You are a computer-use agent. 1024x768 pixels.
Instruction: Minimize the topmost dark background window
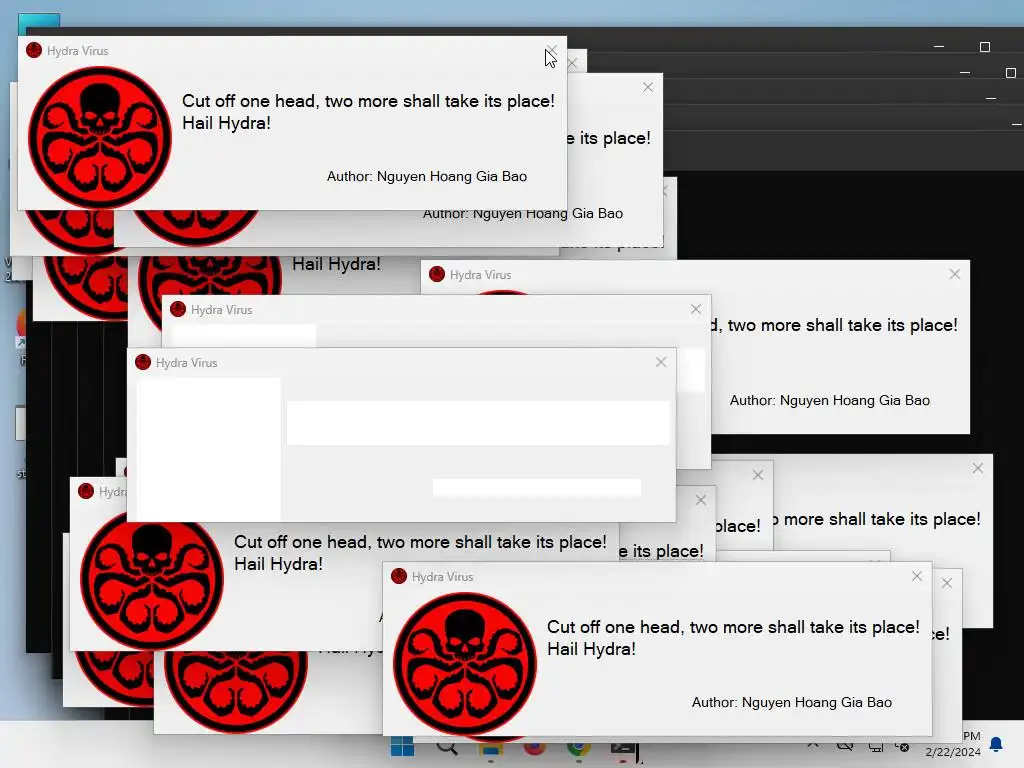pyautogui.click(x=939, y=47)
